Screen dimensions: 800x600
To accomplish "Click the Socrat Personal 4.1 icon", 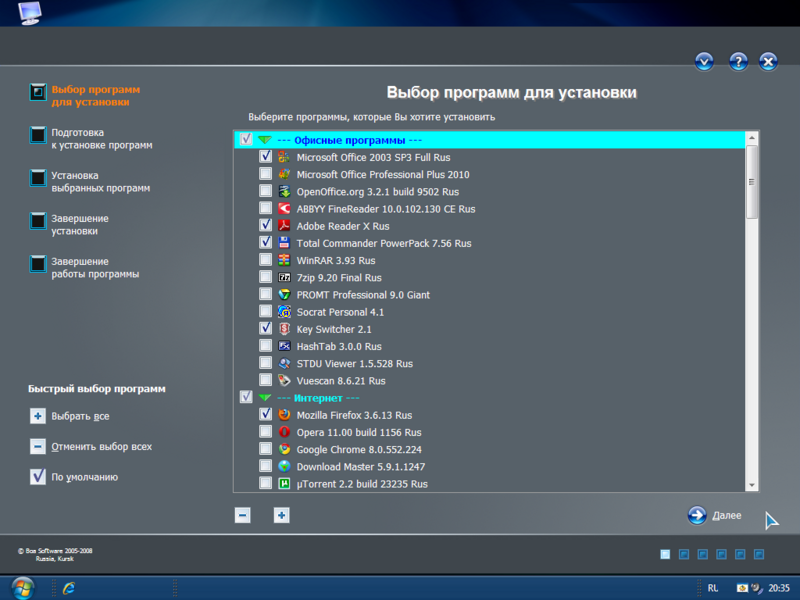I will [x=284, y=312].
